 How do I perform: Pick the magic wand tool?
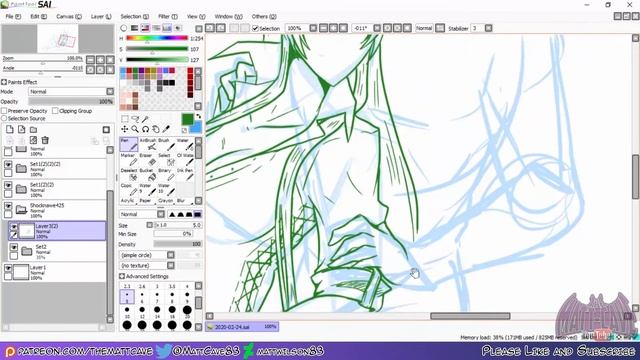pyautogui.click(x=145, y=119)
